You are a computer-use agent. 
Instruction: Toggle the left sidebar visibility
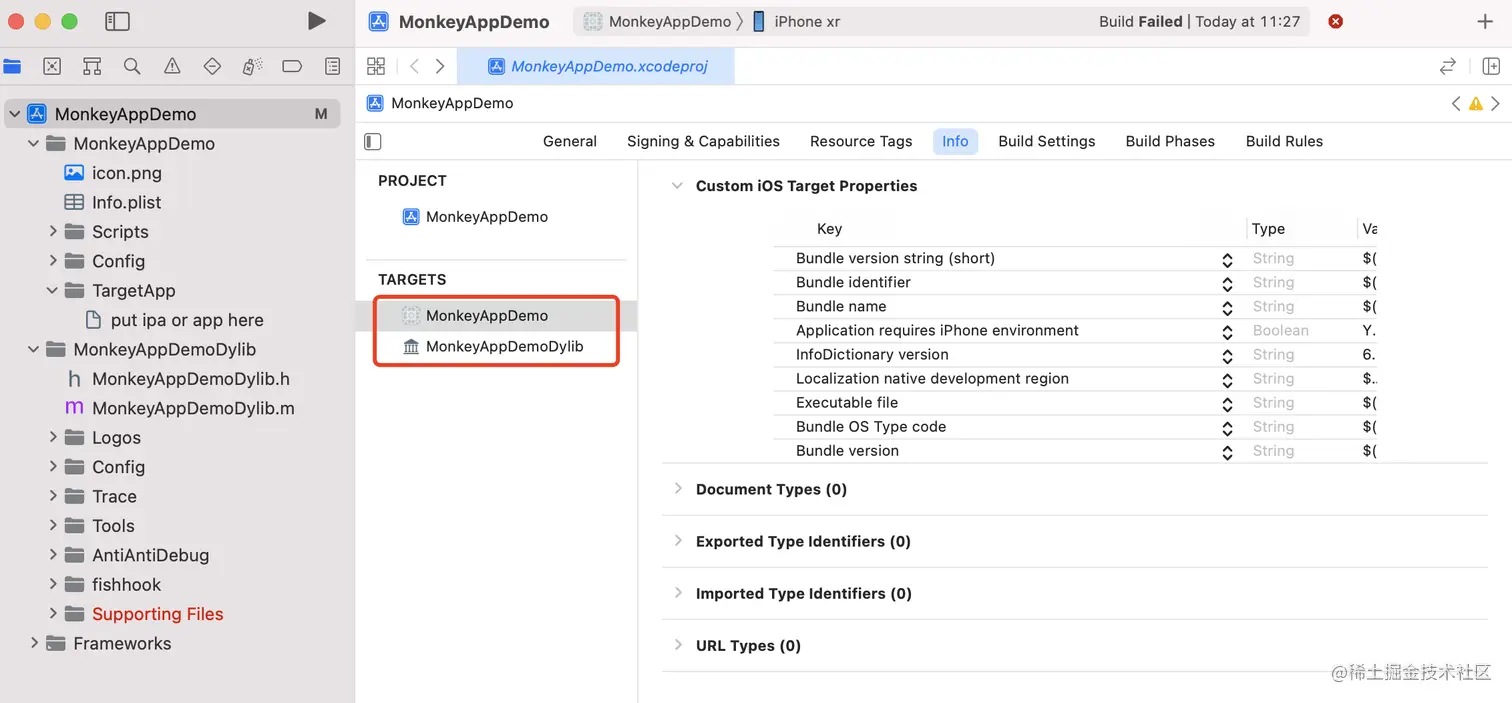[x=117, y=20]
